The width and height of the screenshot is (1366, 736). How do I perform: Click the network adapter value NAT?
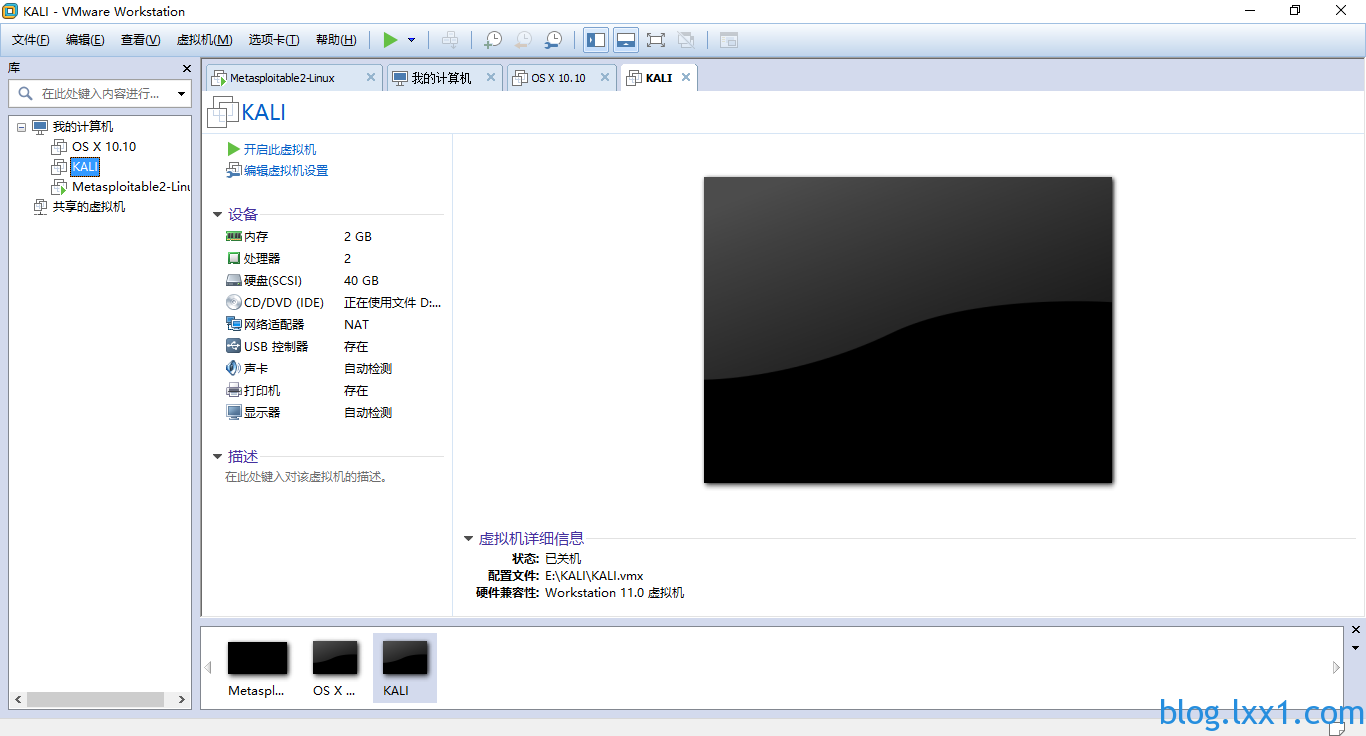point(356,325)
